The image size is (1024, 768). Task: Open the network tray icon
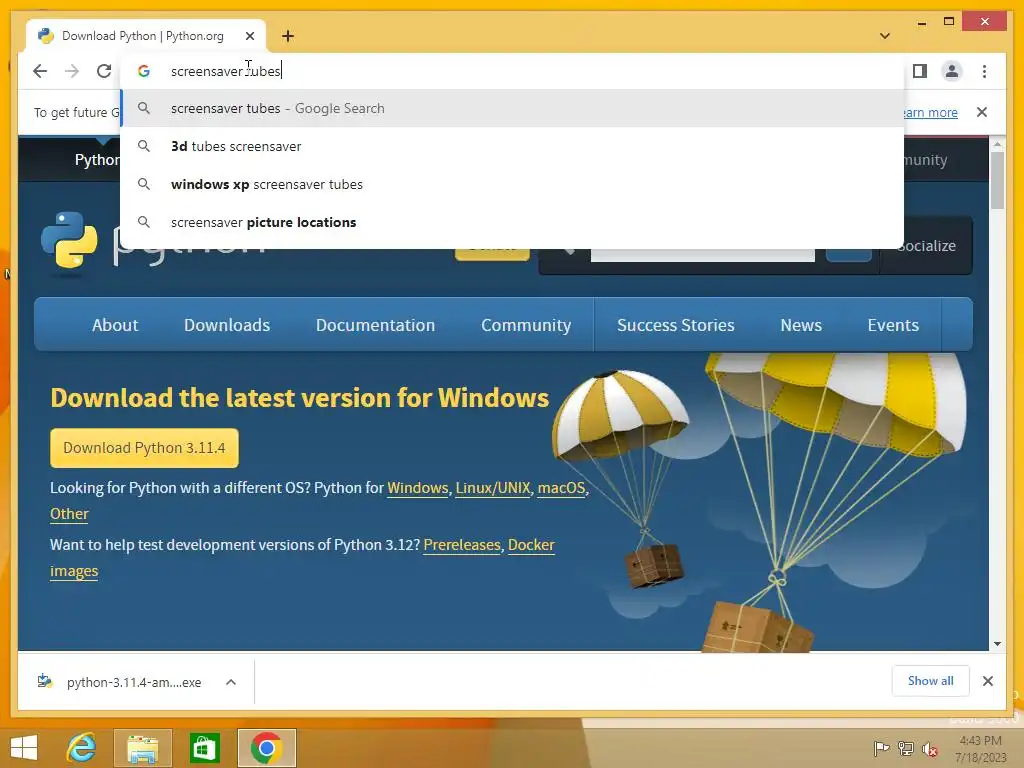pos(906,749)
